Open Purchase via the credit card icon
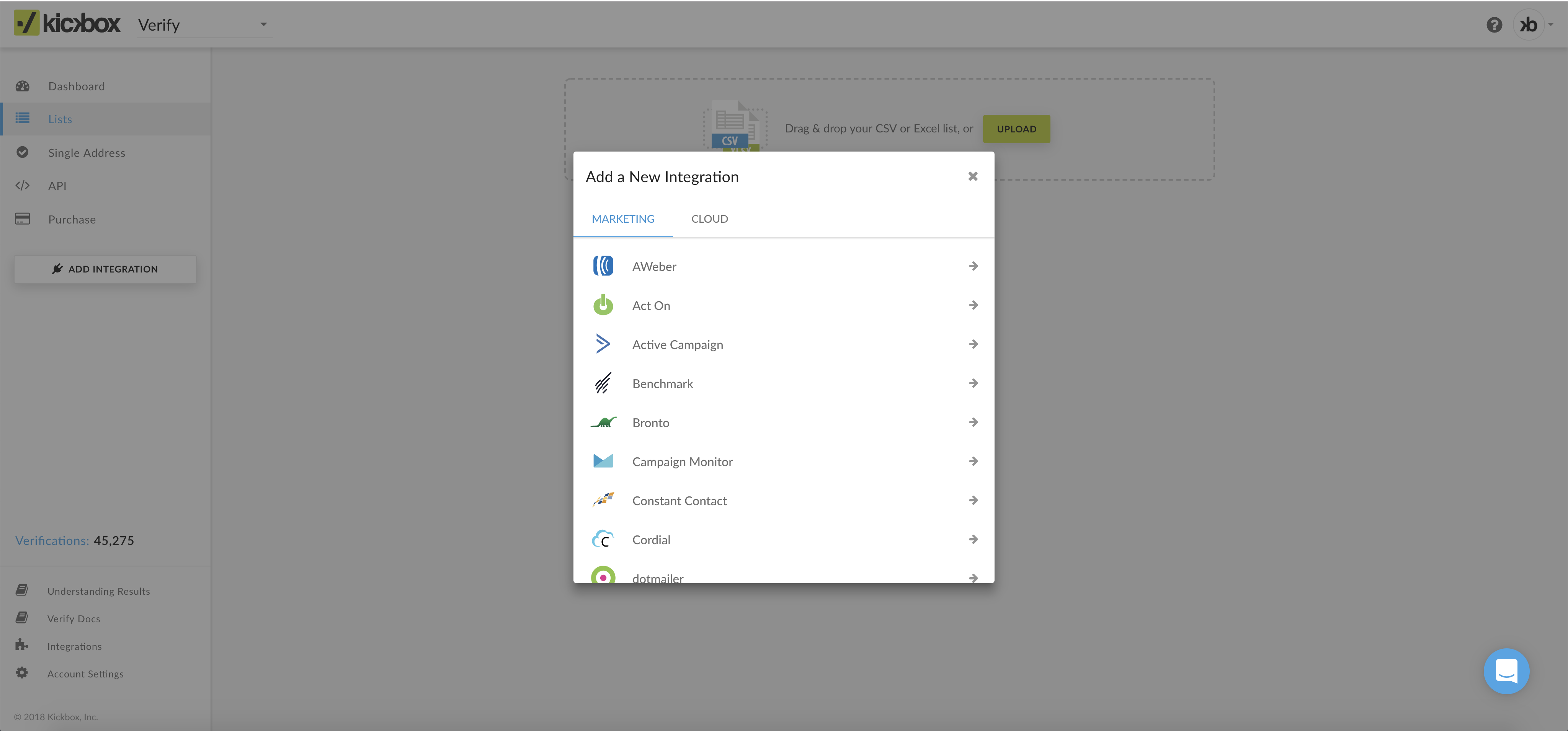Screen dimensions: 1568x731 tap(23, 219)
